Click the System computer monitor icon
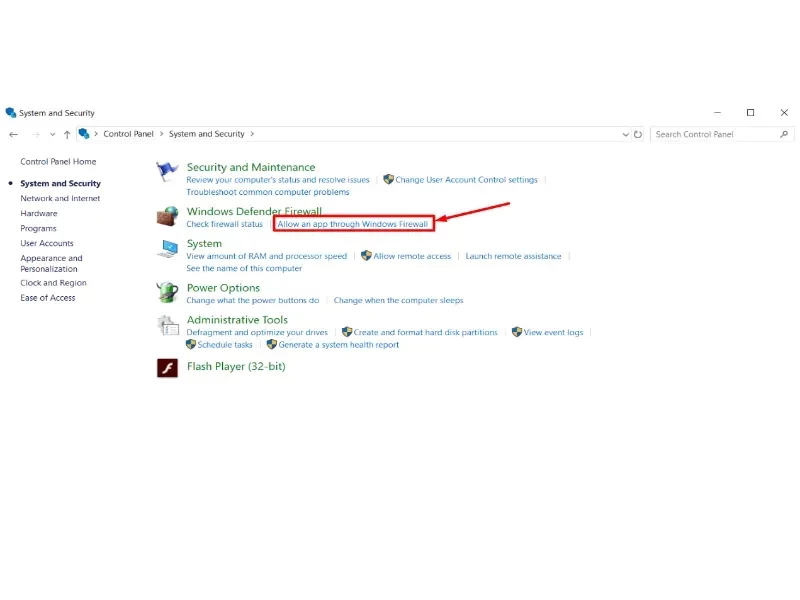Image resolution: width=800 pixels, height=600 pixels. [x=167, y=248]
